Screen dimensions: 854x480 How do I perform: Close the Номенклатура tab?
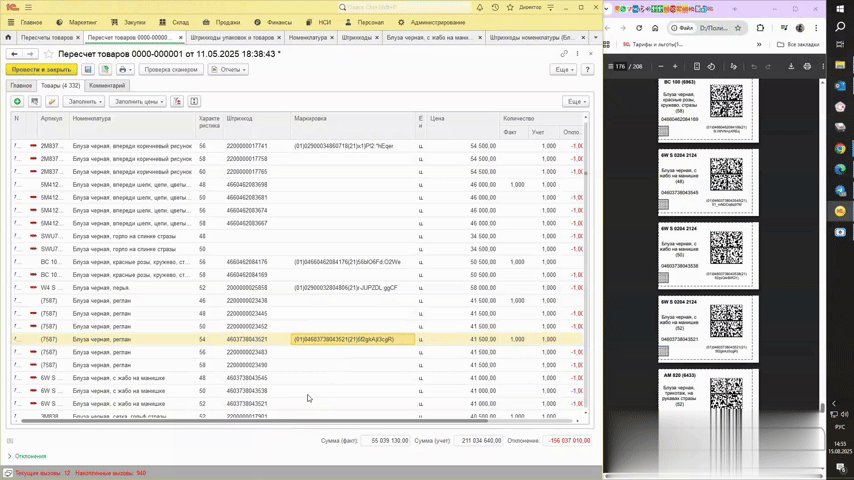pyautogui.click(x=332, y=38)
